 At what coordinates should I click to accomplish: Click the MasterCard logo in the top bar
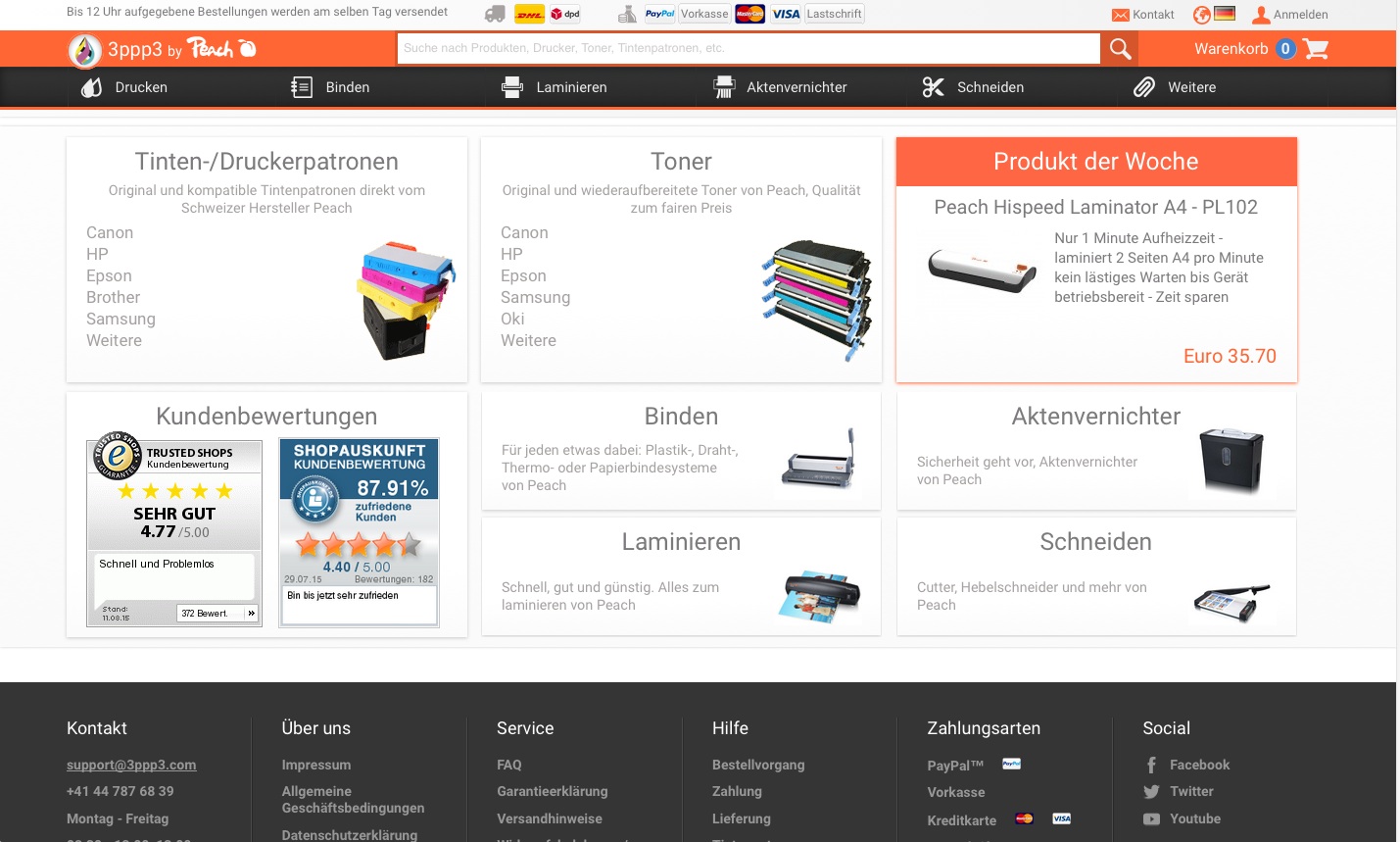[749, 14]
